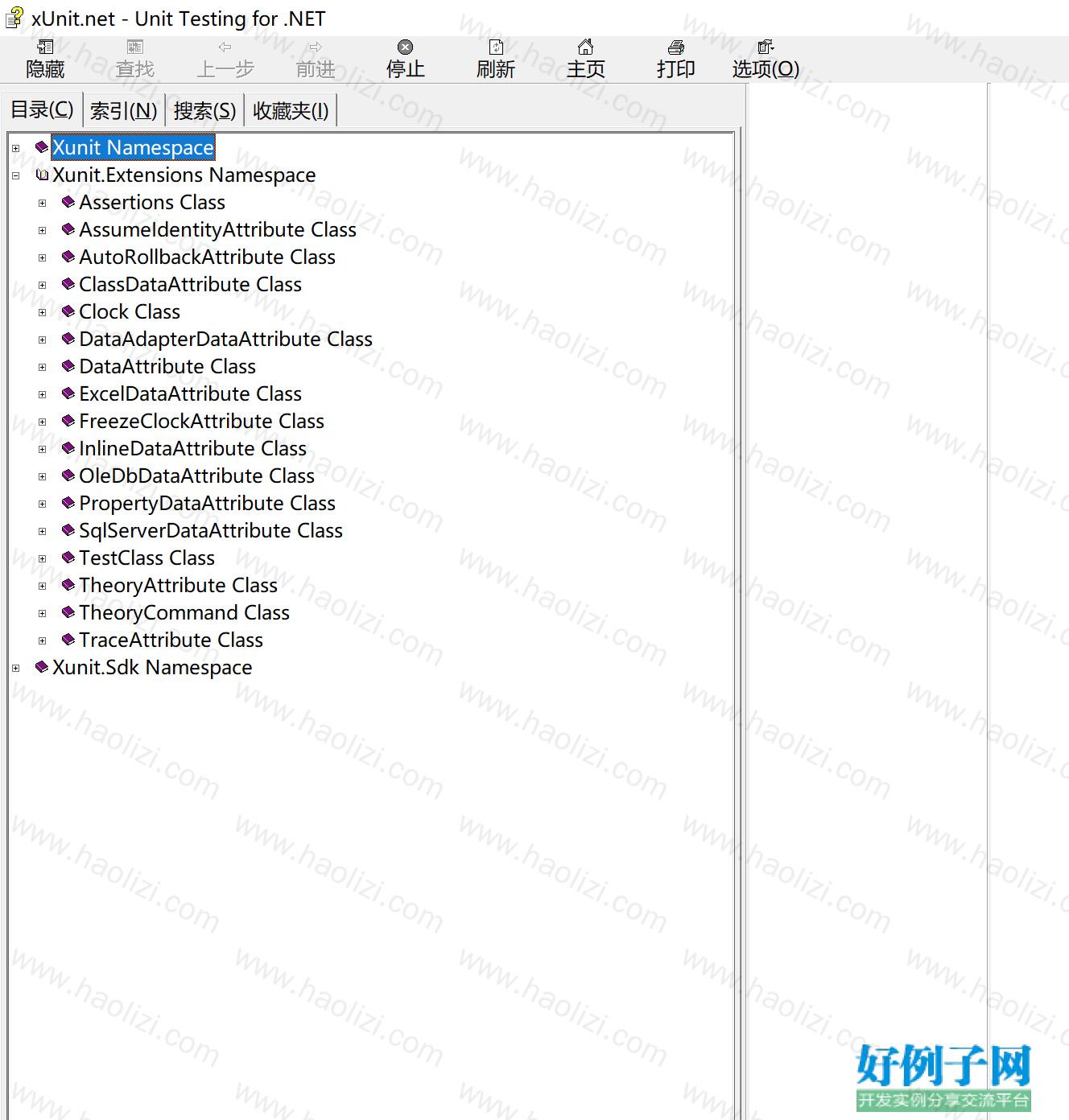Stop loading with the 停止 icon

click(x=406, y=47)
